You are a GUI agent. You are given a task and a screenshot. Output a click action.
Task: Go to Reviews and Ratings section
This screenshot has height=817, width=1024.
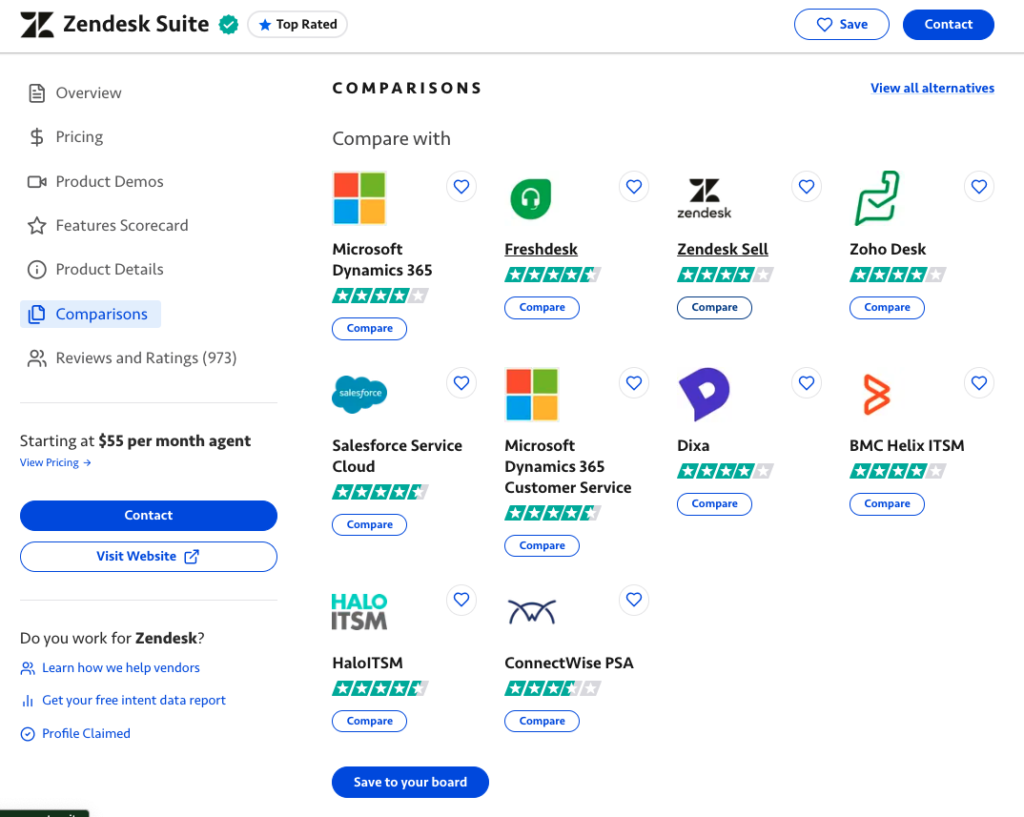[x=145, y=358]
